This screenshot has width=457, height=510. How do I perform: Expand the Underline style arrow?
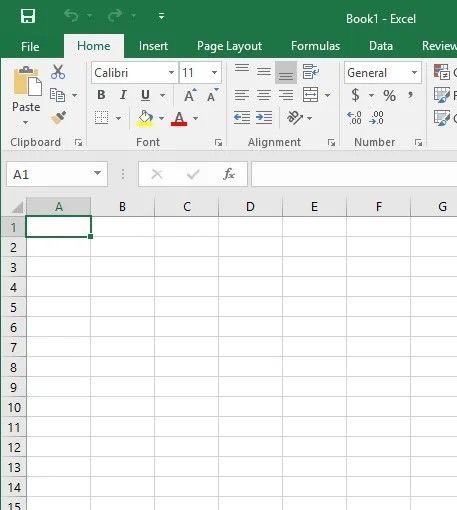click(163, 95)
